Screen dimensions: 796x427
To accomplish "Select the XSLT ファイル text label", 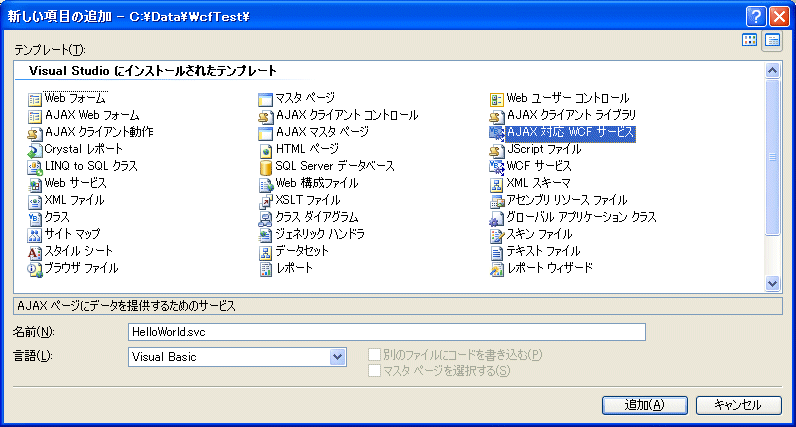I will coord(308,200).
